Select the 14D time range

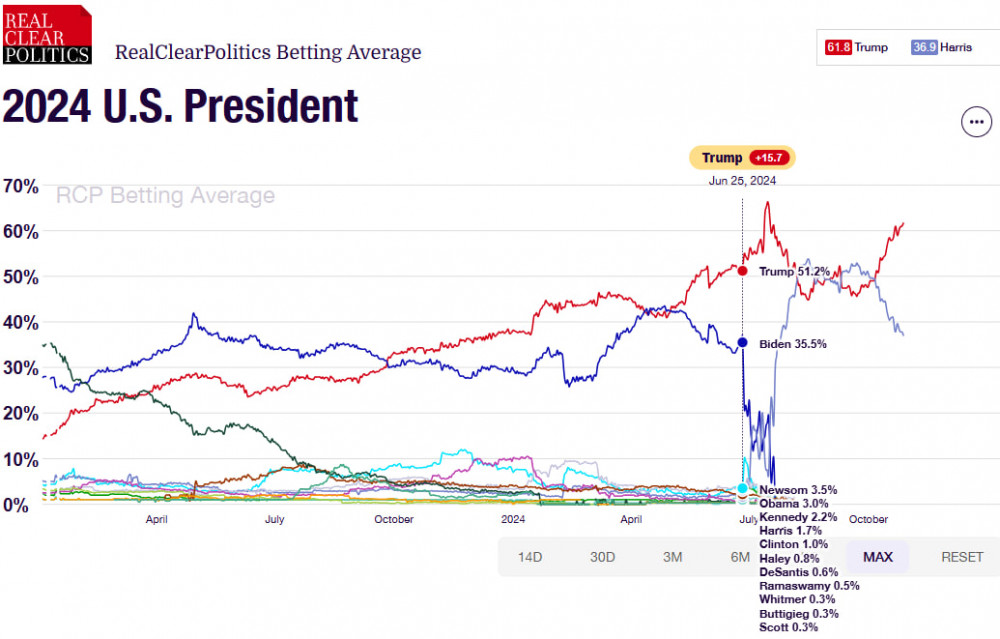coord(532,557)
